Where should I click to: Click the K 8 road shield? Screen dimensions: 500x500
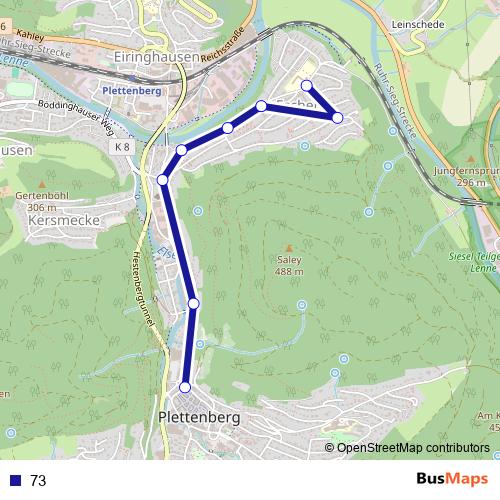[x=122, y=147]
